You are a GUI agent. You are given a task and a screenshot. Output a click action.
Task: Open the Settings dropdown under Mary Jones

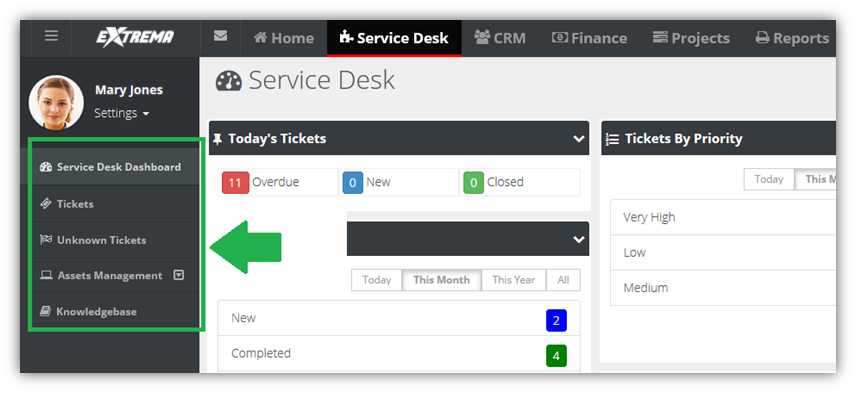click(121, 114)
